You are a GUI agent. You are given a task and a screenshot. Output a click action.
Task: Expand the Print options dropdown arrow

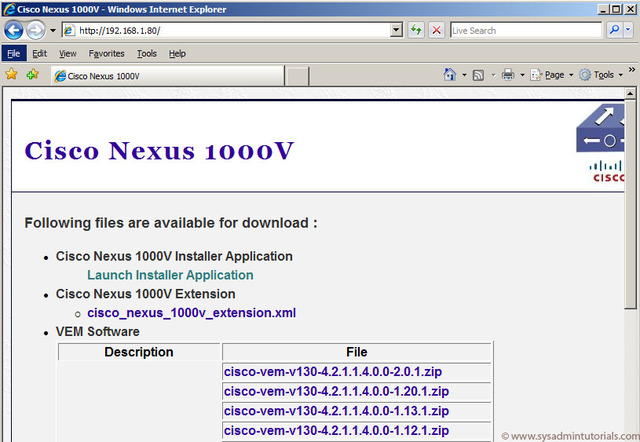[x=522, y=75]
